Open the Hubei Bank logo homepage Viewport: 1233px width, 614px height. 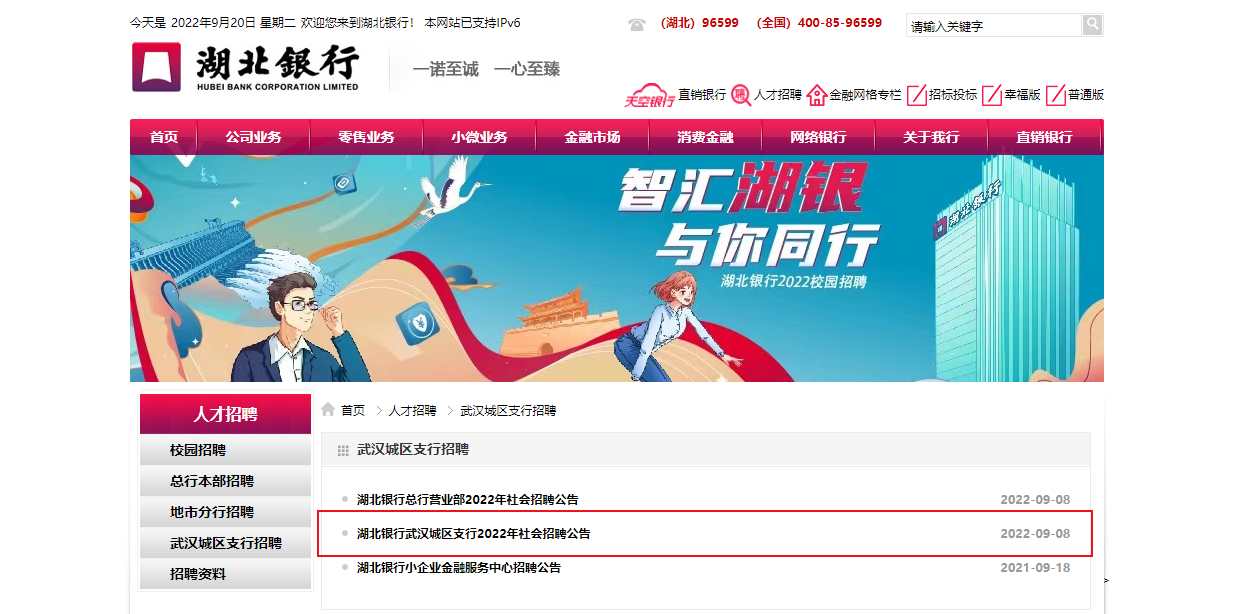[x=245, y=67]
